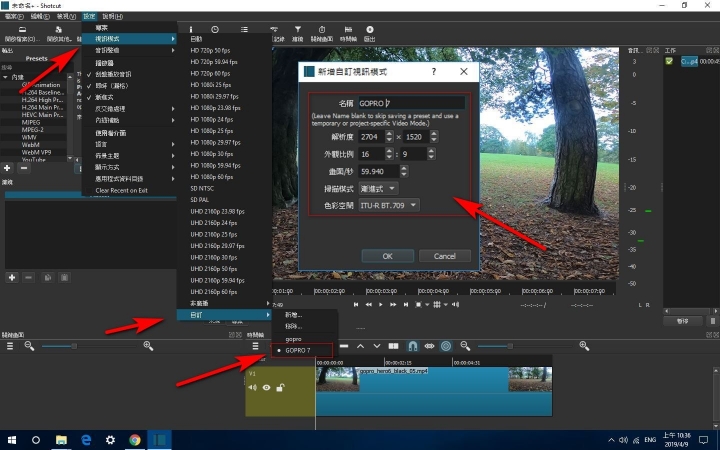This screenshot has width=720, height=450.
Task: Open the View (V) menu
Action: pos(66,17)
